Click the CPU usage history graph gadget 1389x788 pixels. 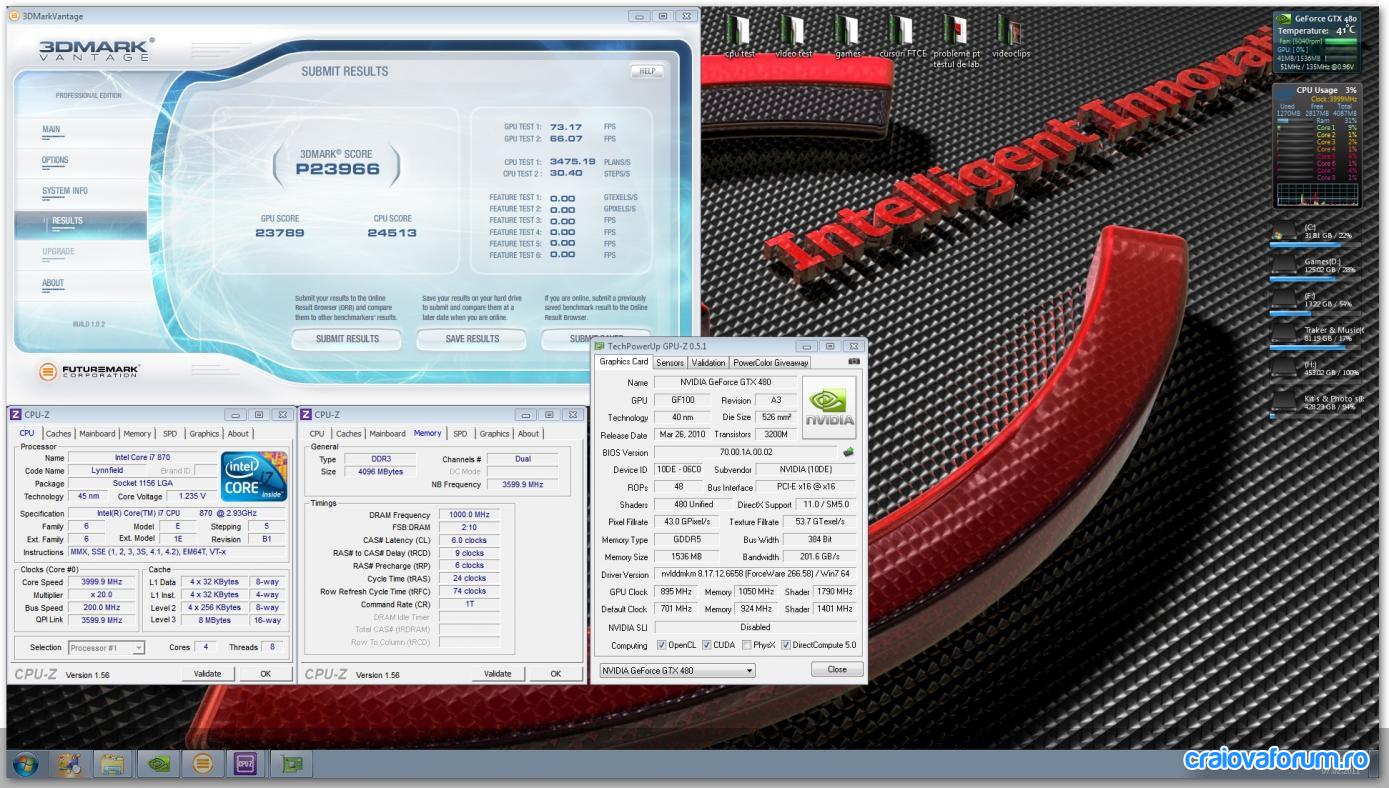[x=1316, y=195]
